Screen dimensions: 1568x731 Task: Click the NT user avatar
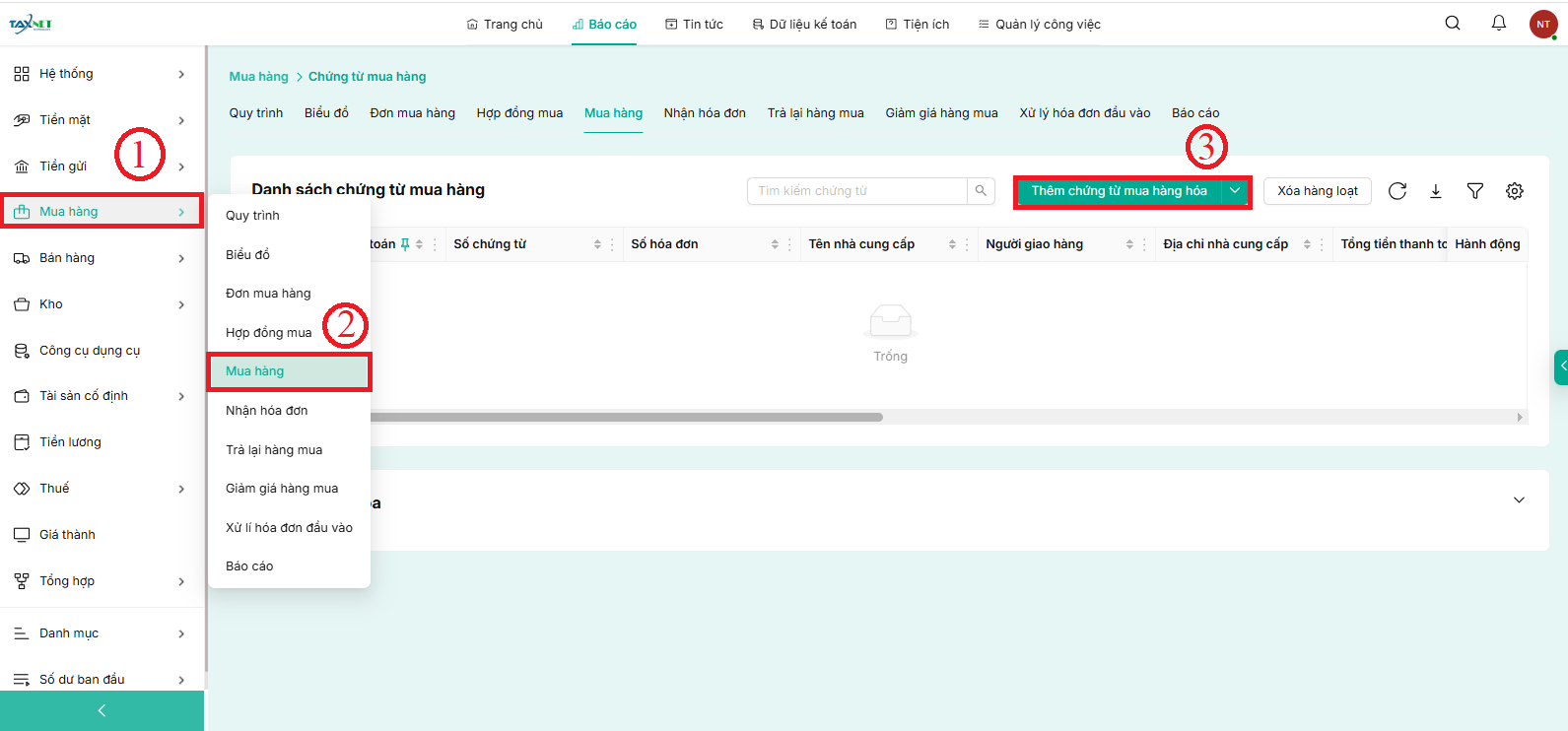tap(1542, 25)
